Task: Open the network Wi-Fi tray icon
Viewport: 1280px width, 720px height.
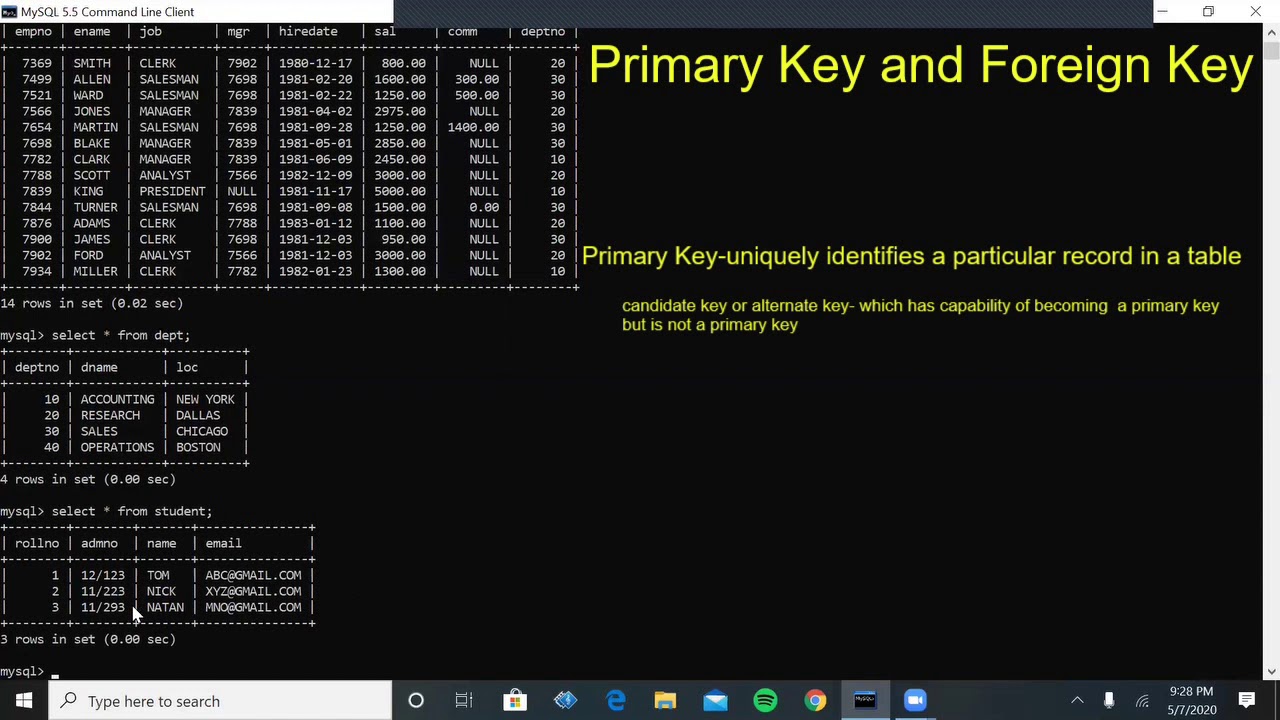Action: pos(1142,701)
